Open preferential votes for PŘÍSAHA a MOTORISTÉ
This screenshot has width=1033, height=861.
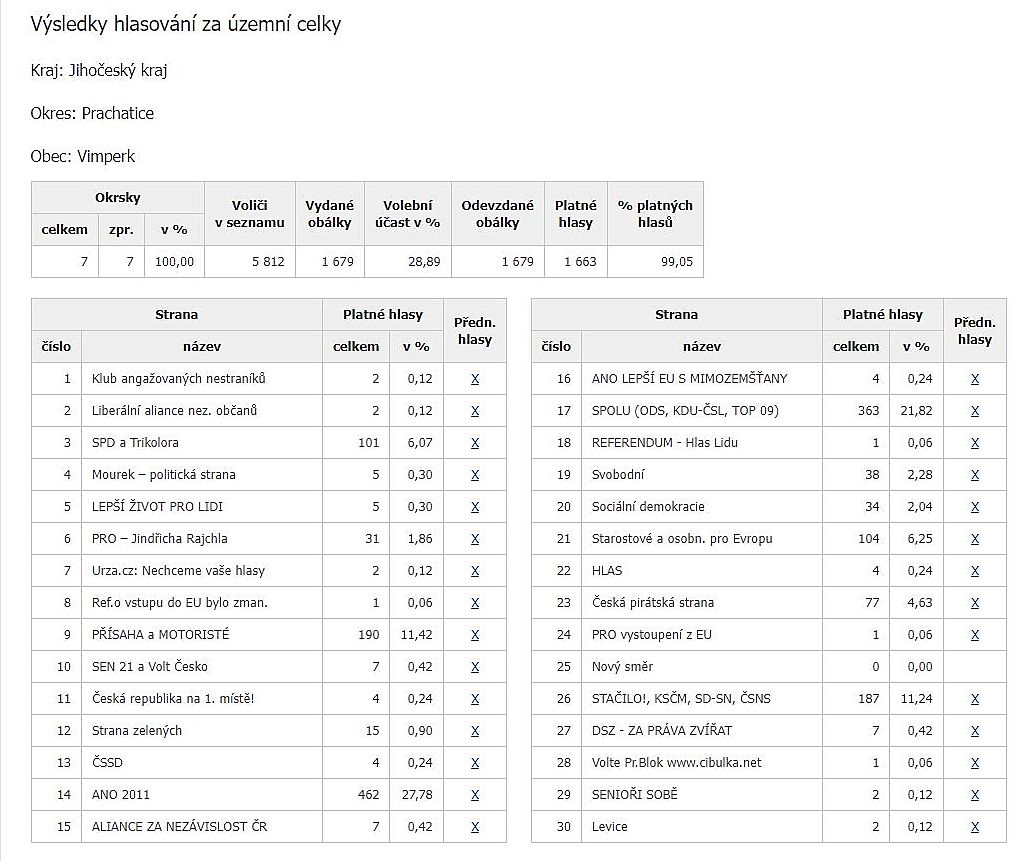(475, 635)
